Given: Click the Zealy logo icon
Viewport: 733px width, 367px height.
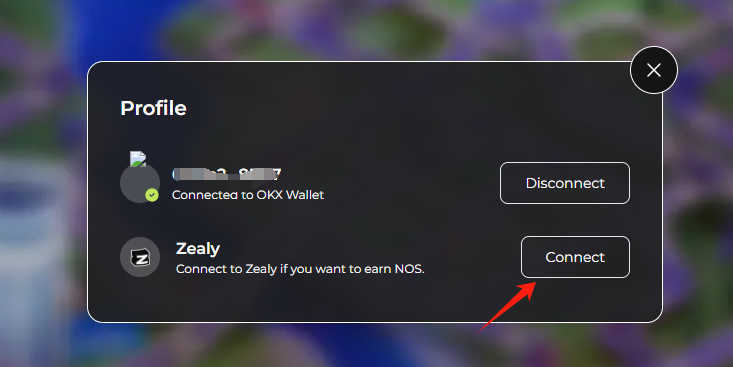Looking at the screenshot, I should pyautogui.click(x=140, y=257).
